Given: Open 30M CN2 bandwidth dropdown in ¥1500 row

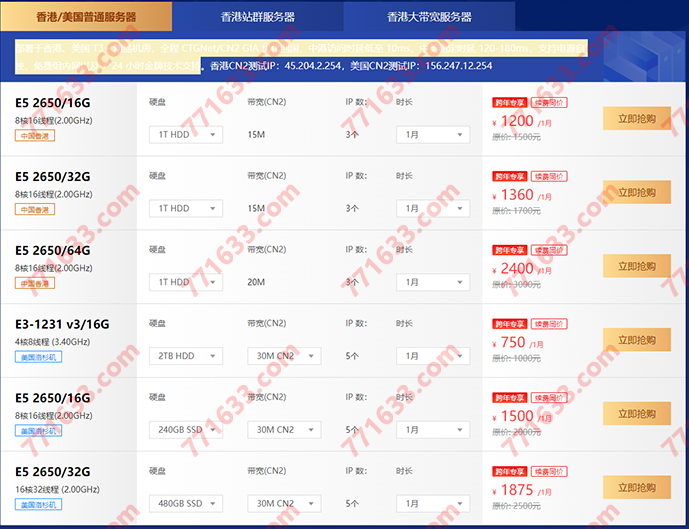Looking at the screenshot, I should click(x=284, y=430).
